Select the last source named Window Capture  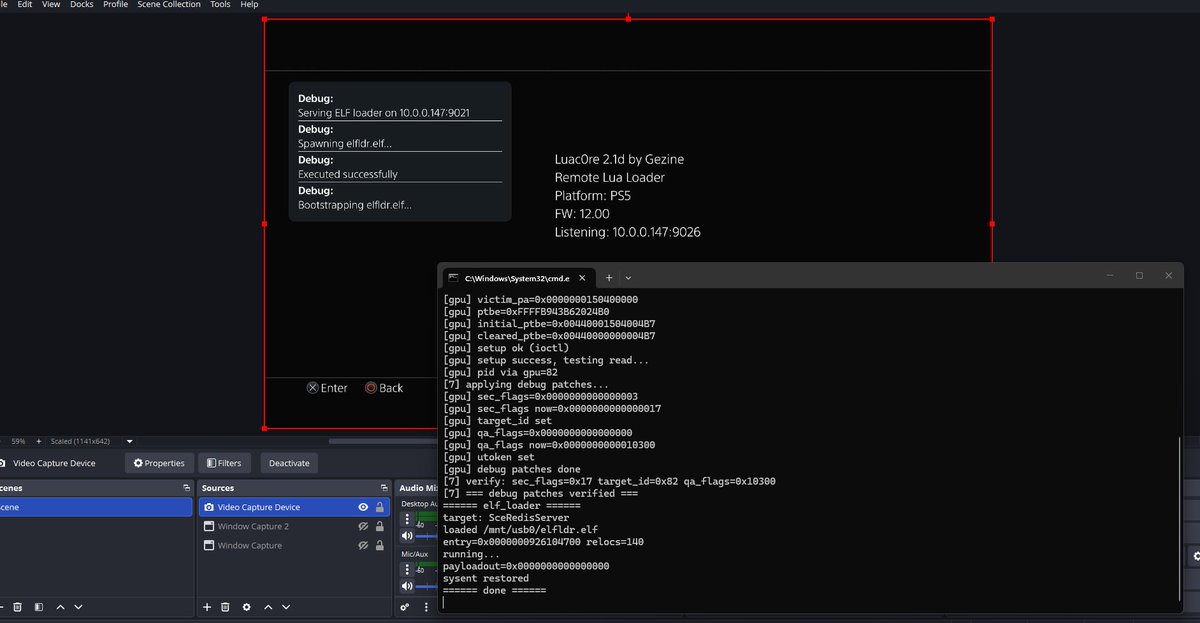294,545
